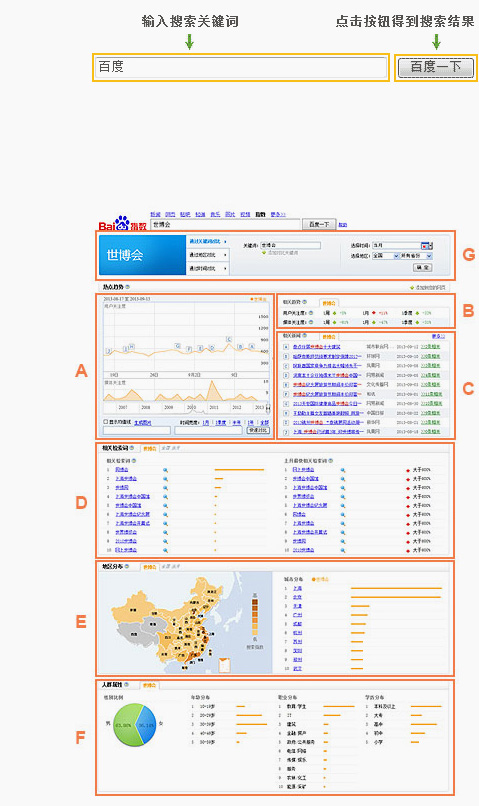Screen dimensions: 479x806
Task: Open the 选择地区 dropdown showing 全国
Action: point(385,255)
